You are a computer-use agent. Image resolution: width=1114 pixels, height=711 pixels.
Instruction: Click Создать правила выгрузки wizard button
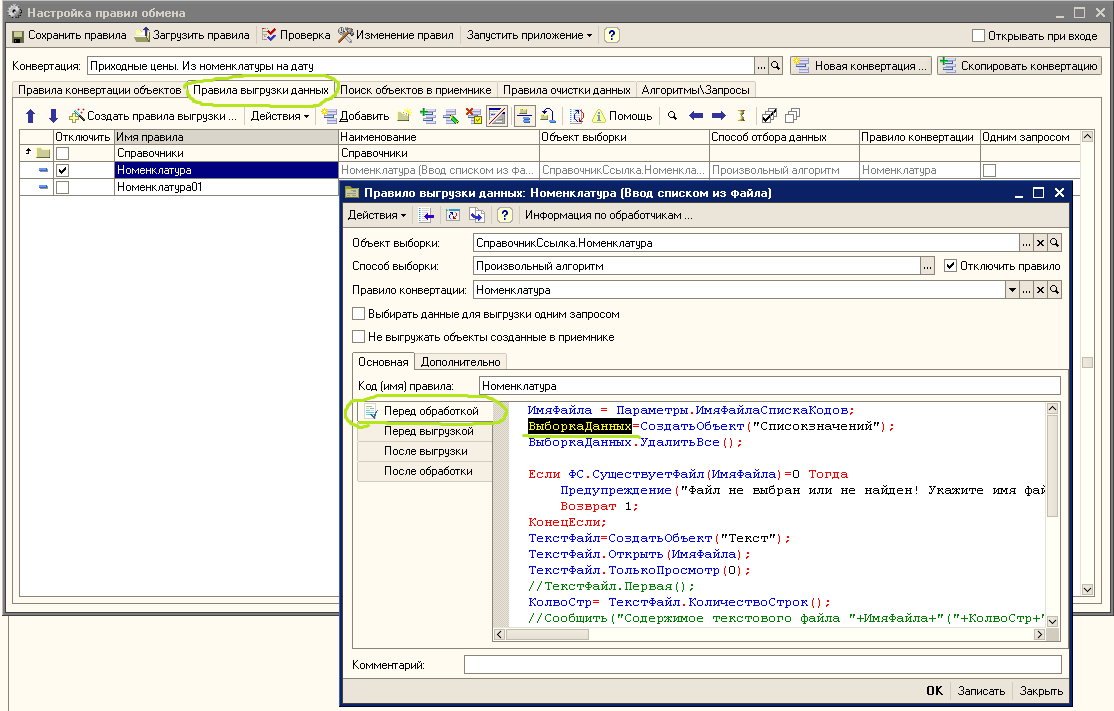point(153,116)
